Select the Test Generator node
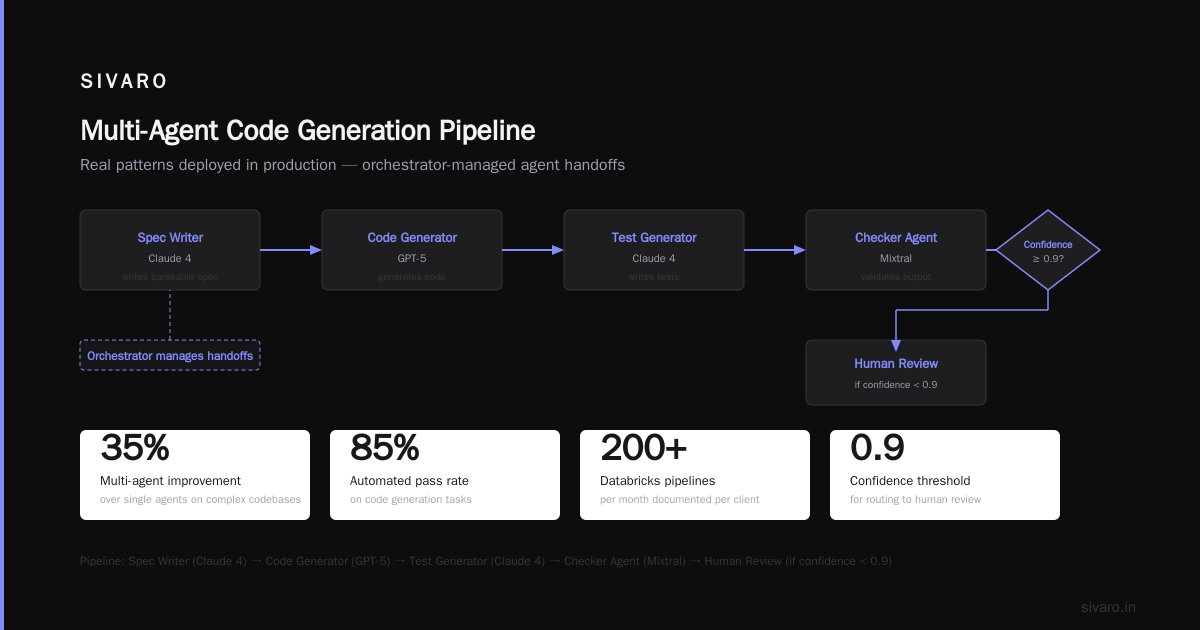The height and width of the screenshot is (630, 1200). click(654, 250)
